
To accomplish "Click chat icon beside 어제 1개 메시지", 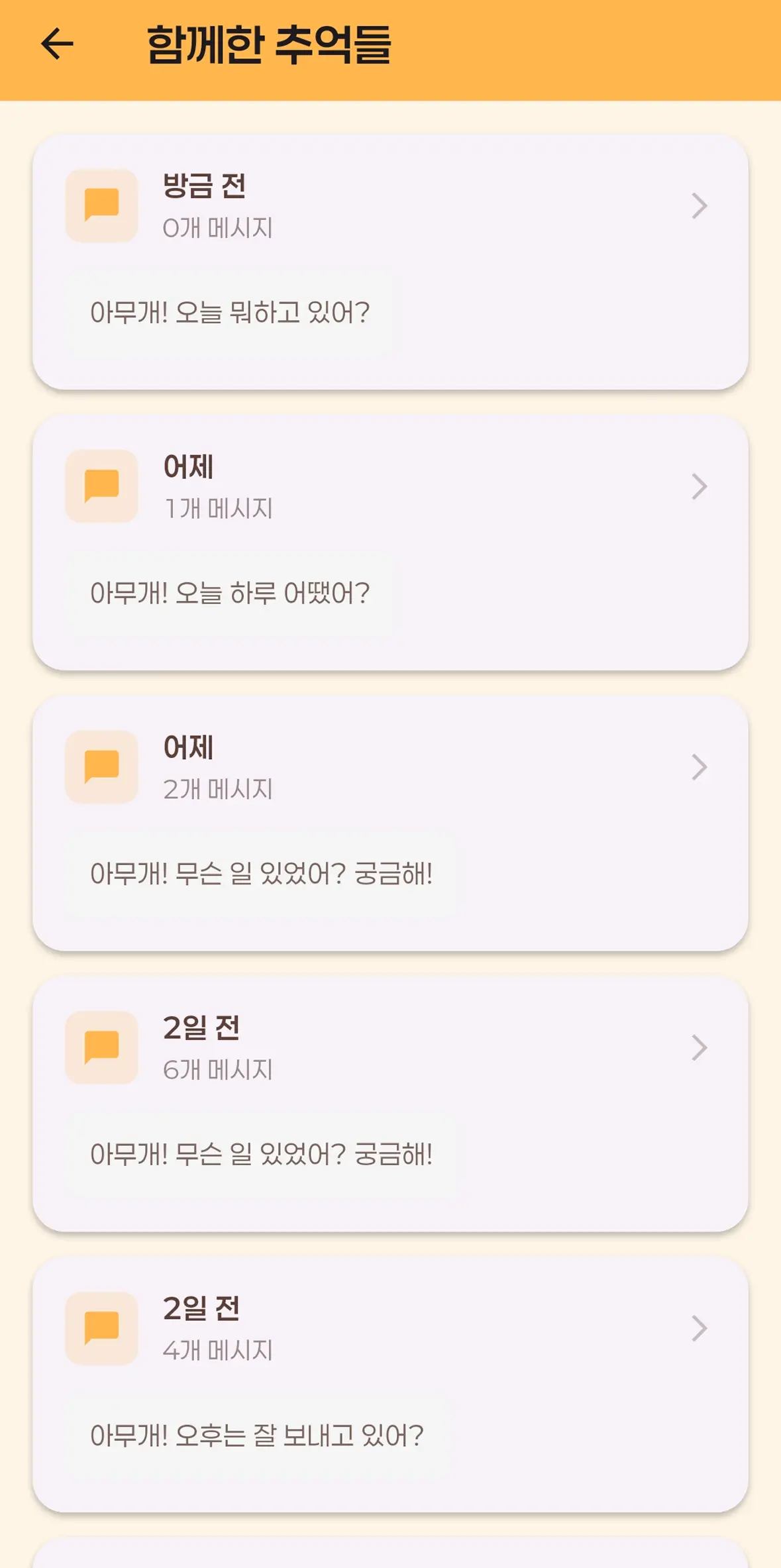I will click(101, 486).
